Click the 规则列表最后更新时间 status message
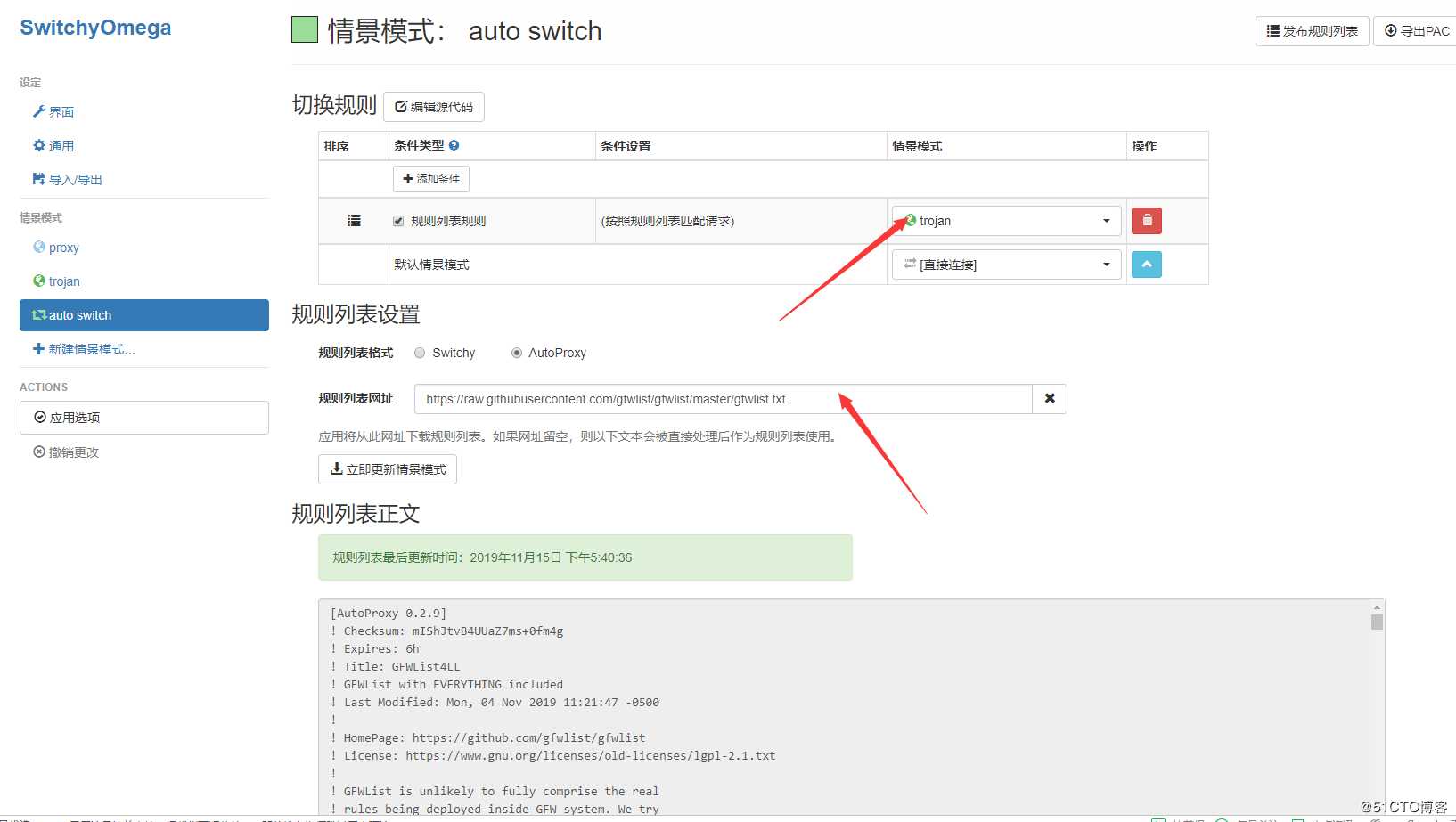The width and height of the screenshot is (1456, 822). (585, 557)
